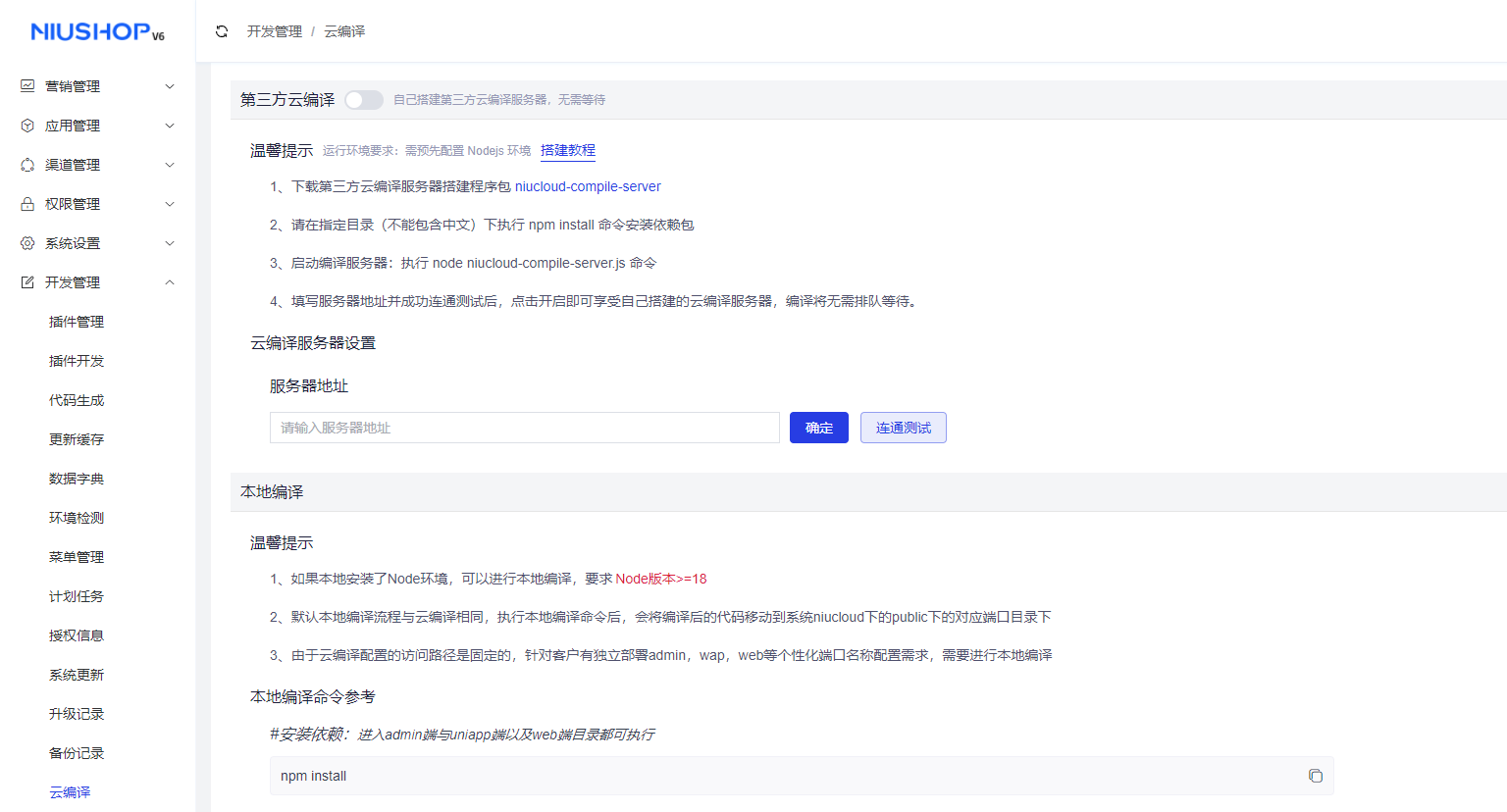Open 开发管理 from the breadcrumb
This screenshot has height=812, width=1507.
[x=274, y=30]
